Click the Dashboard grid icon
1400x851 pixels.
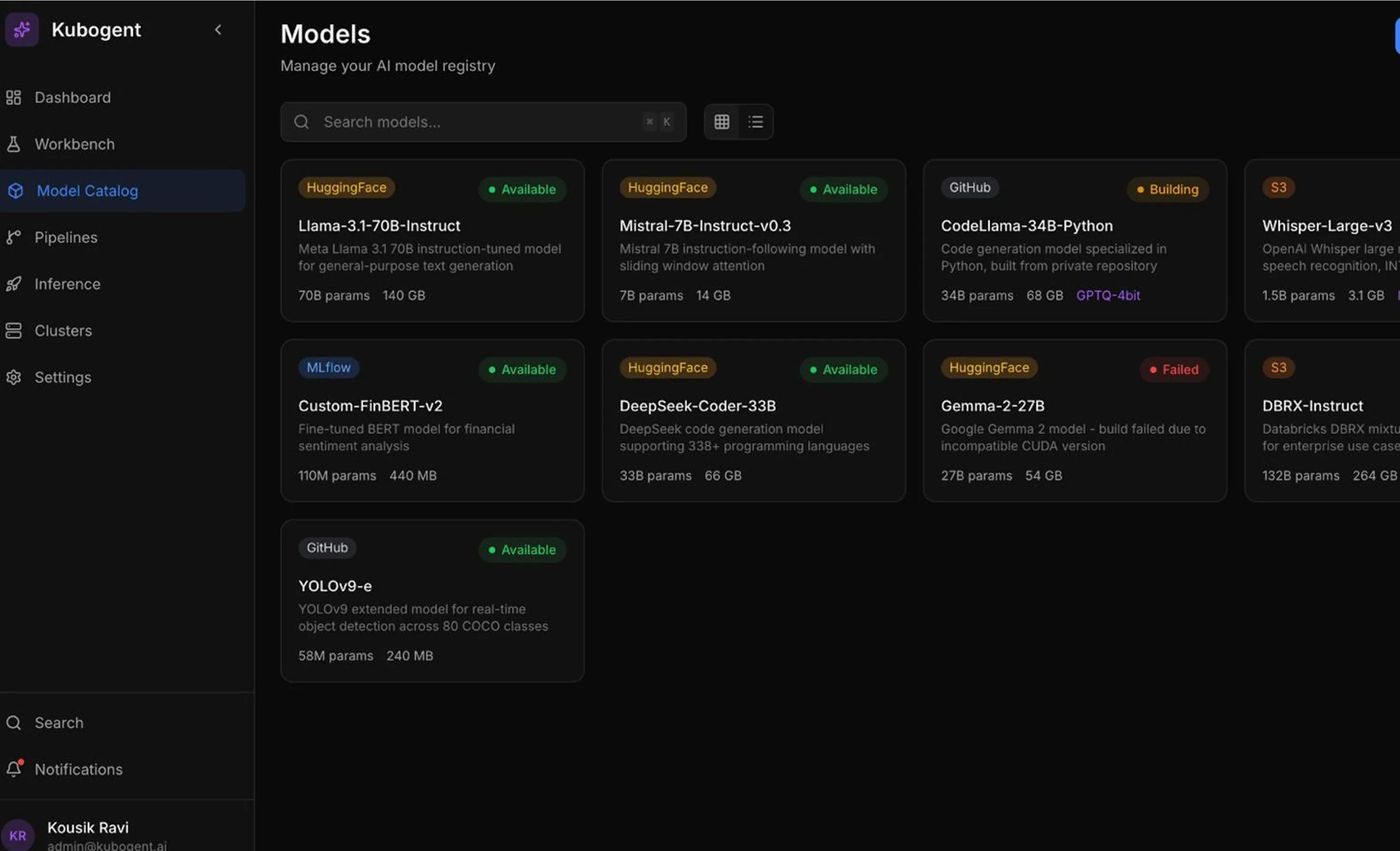13,97
